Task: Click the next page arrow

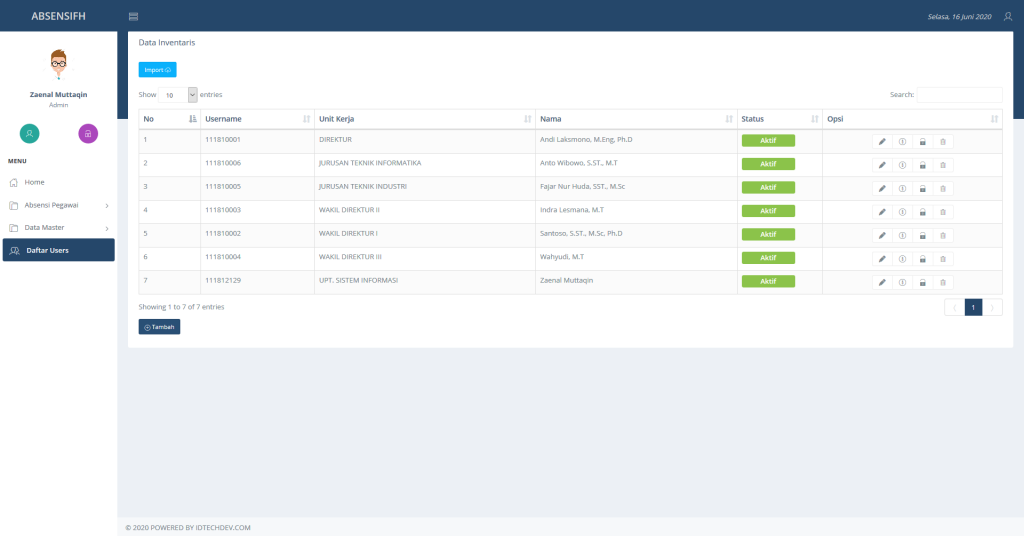Action: 993,307
